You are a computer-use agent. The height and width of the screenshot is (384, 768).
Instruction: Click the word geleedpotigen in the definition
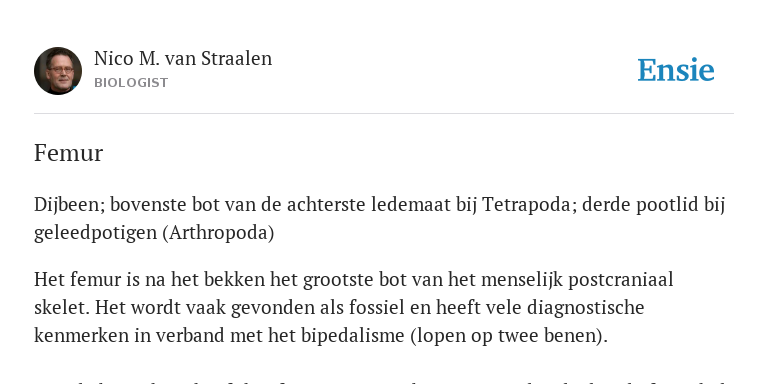pos(96,233)
